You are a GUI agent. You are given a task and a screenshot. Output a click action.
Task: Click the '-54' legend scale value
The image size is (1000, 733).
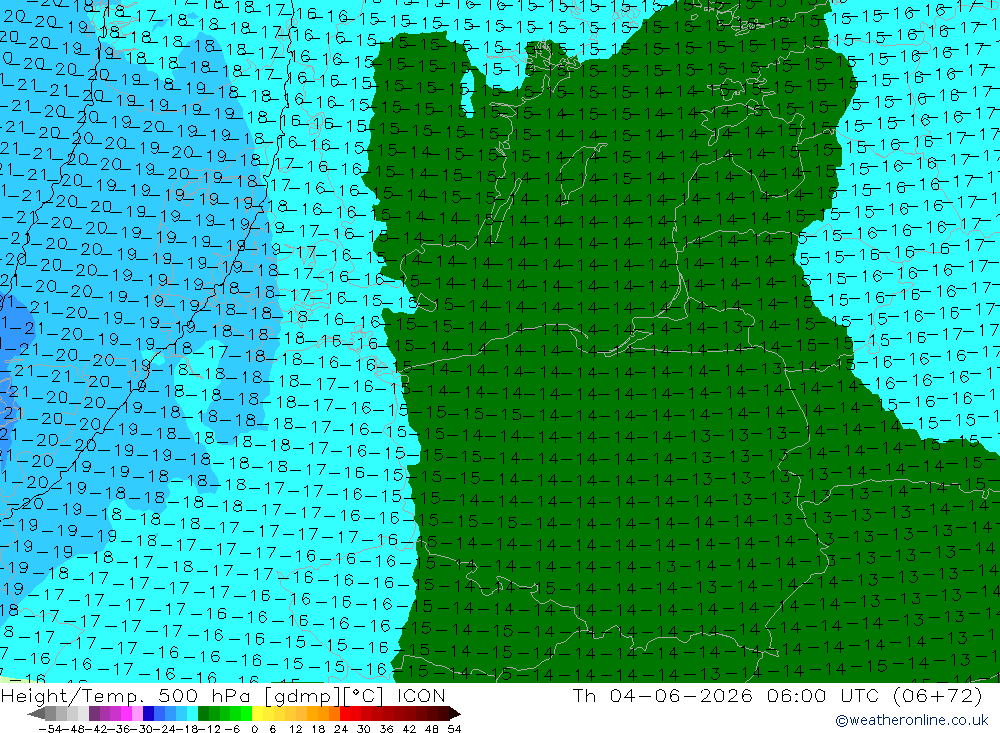coord(50,729)
